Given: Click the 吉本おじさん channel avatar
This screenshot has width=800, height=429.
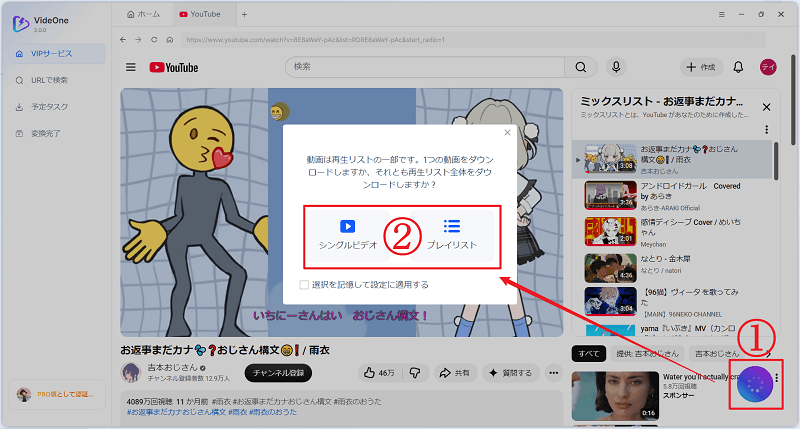Looking at the screenshot, I should tap(131, 372).
